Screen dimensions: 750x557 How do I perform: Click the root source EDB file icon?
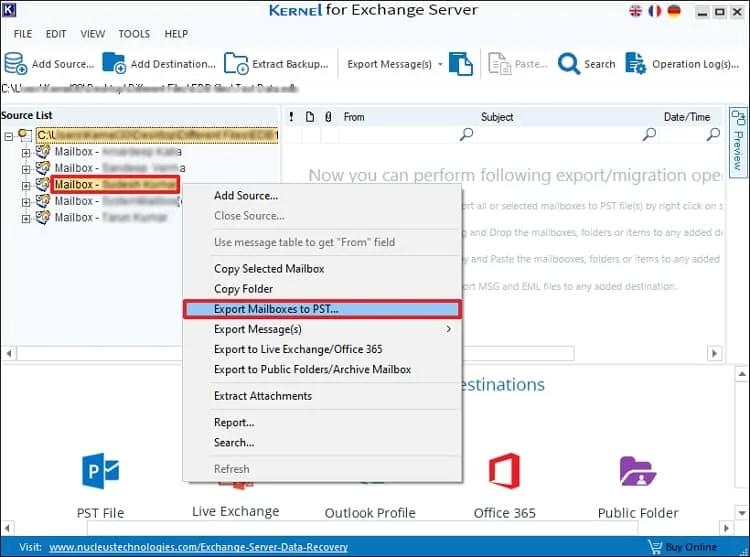(x=24, y=135)
